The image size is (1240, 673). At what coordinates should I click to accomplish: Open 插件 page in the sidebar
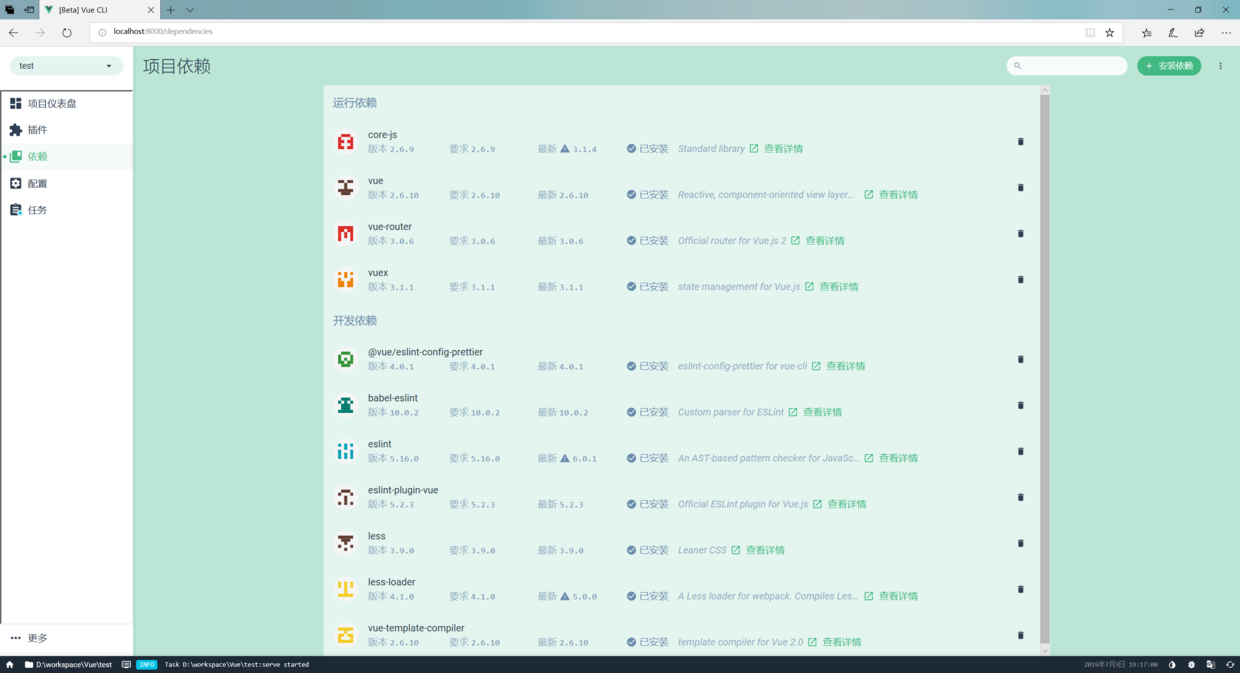point(66,130)
